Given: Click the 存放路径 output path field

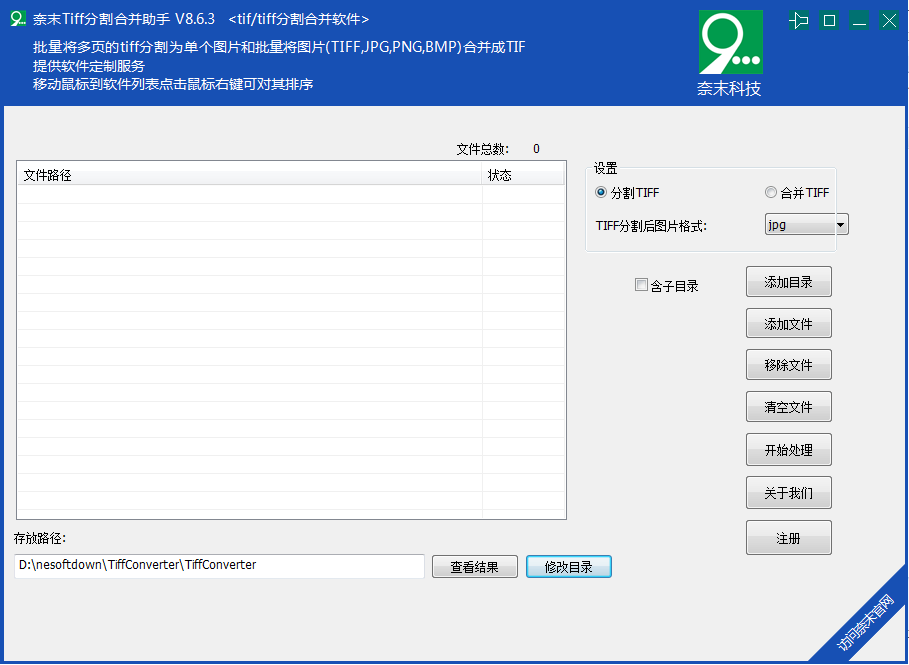Looking at the screenshot, I should [218, 566].
